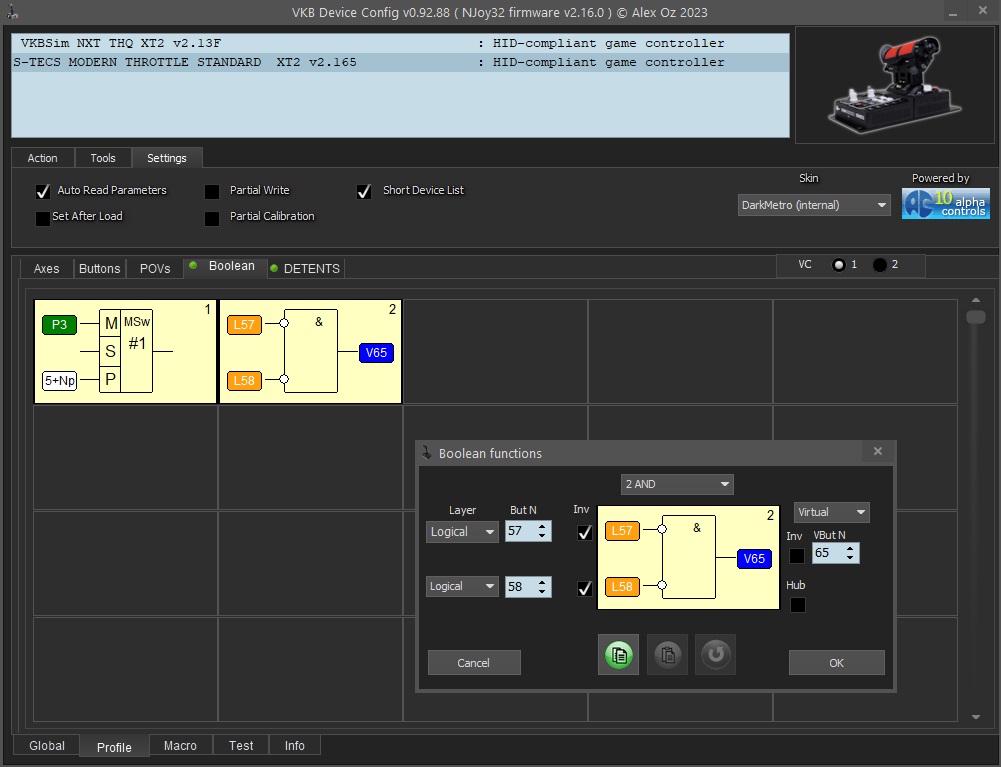The width and height of the screenshot is (1001, 767).
Task: Switch to the Info bottom tab
Action: [x=294, y=745]
